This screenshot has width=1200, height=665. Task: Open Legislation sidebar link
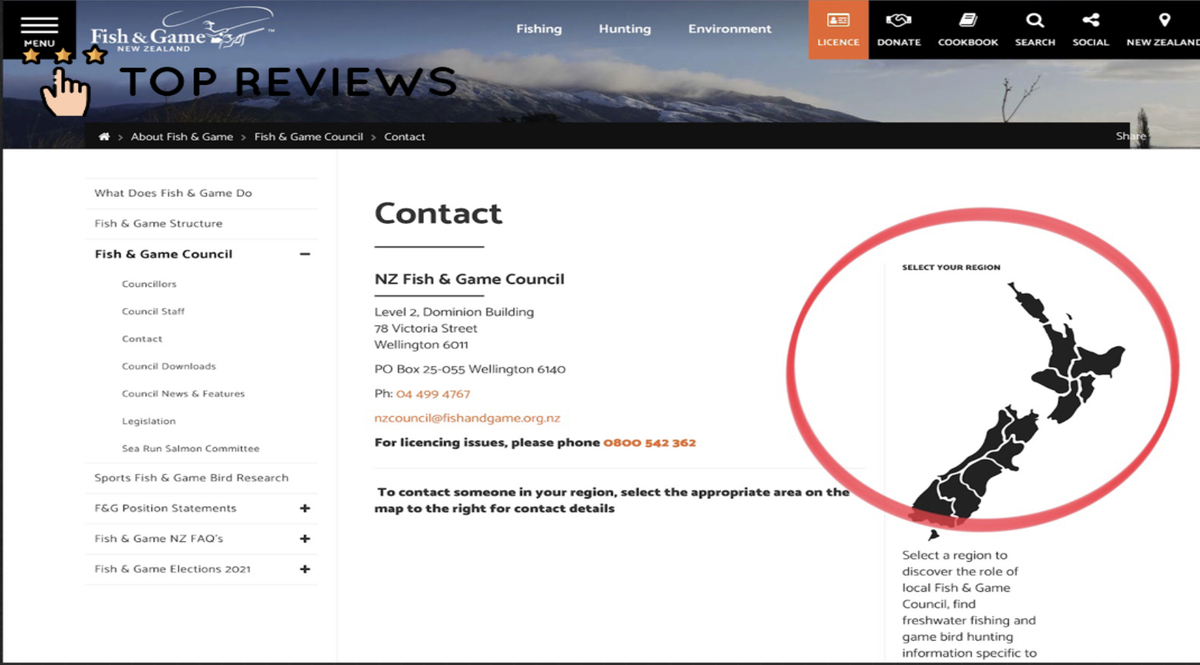pyautogui.click(x=149, y=421)
